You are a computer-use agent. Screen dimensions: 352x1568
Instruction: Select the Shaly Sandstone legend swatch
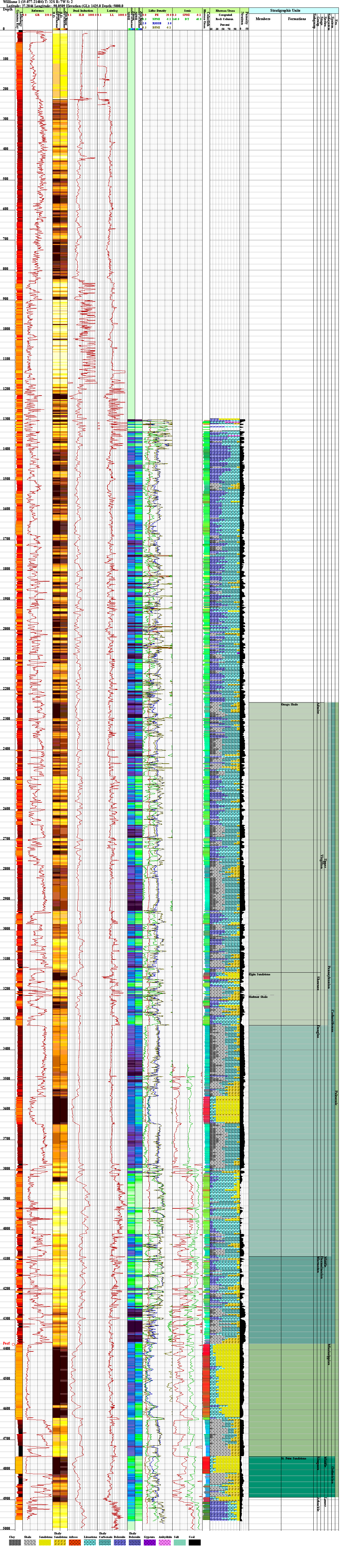(x=61, y=1543)
